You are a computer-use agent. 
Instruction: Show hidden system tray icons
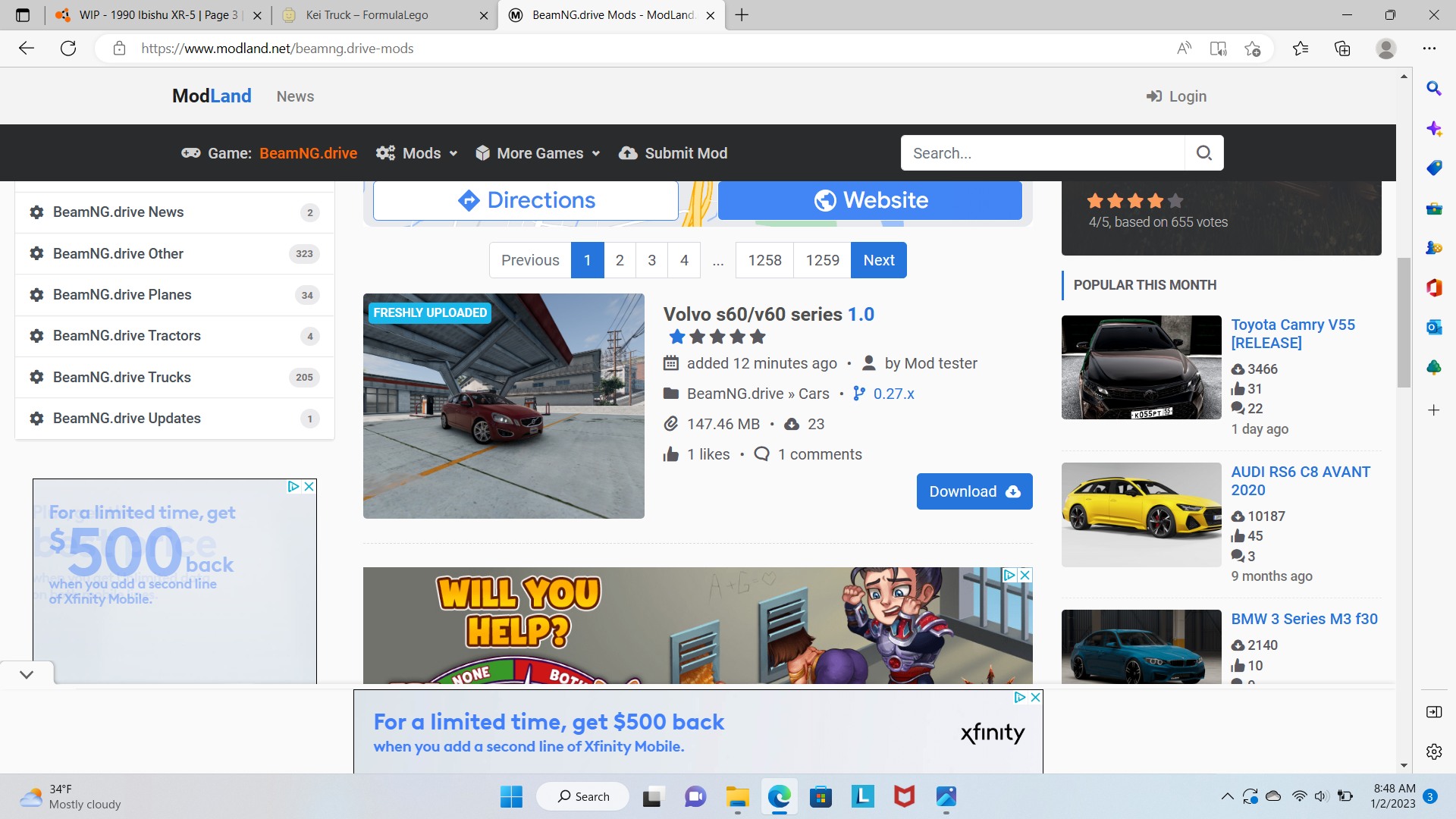[1227, 796]
